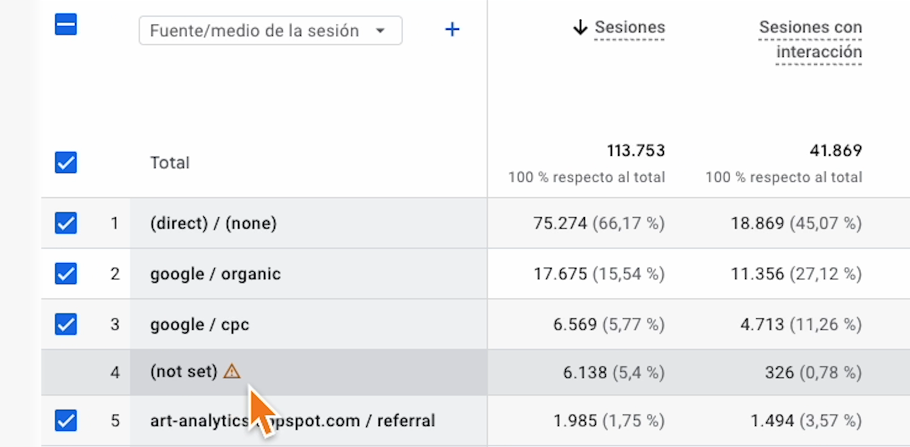Click the plus icon to add dimension
Image resolution: width=910 pixels, height=447 pixels.
pos(452,30)
